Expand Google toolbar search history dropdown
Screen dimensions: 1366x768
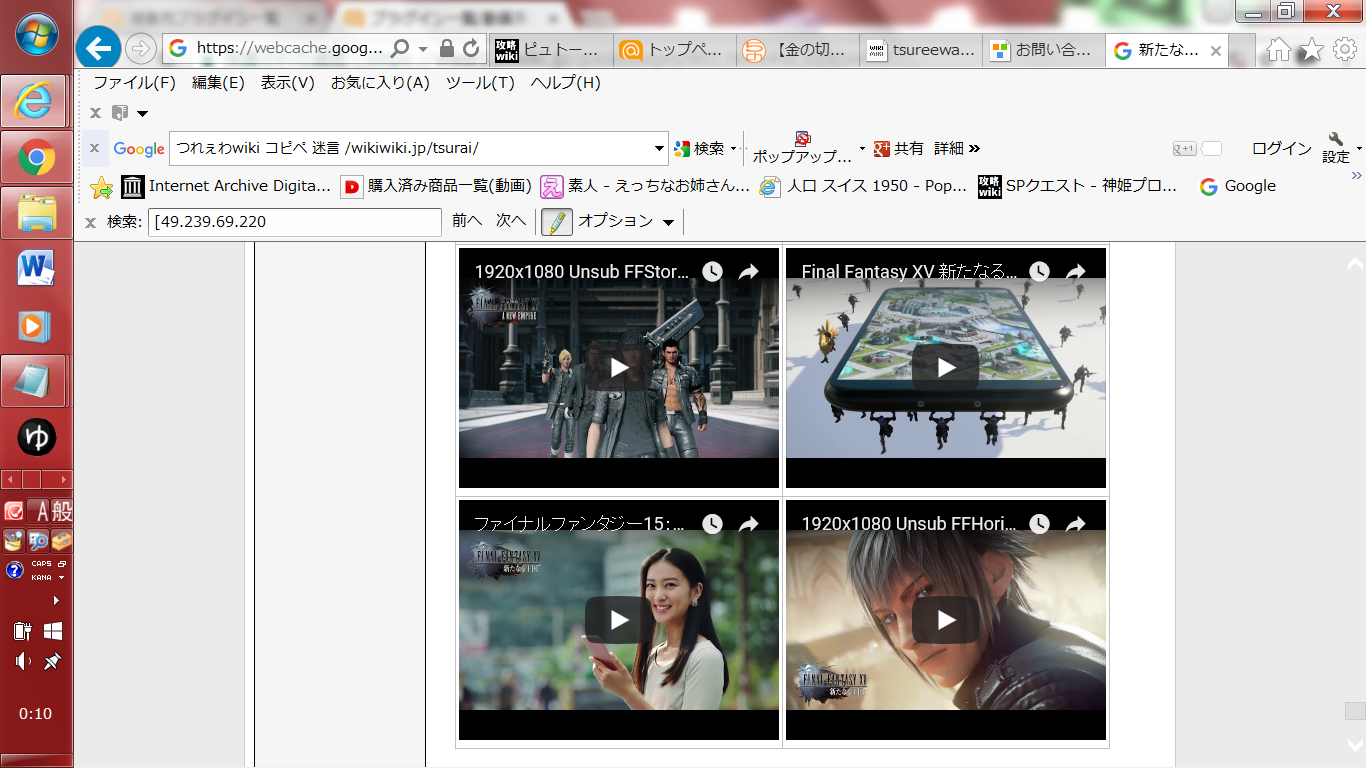659,149
